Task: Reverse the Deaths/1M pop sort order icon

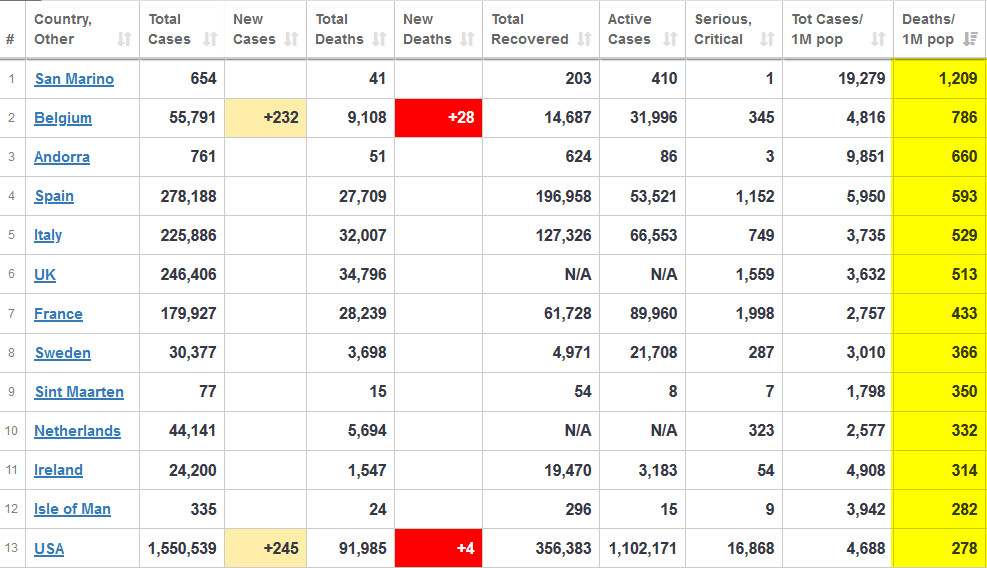Action: pyautogui.click(x=970, y=40)
